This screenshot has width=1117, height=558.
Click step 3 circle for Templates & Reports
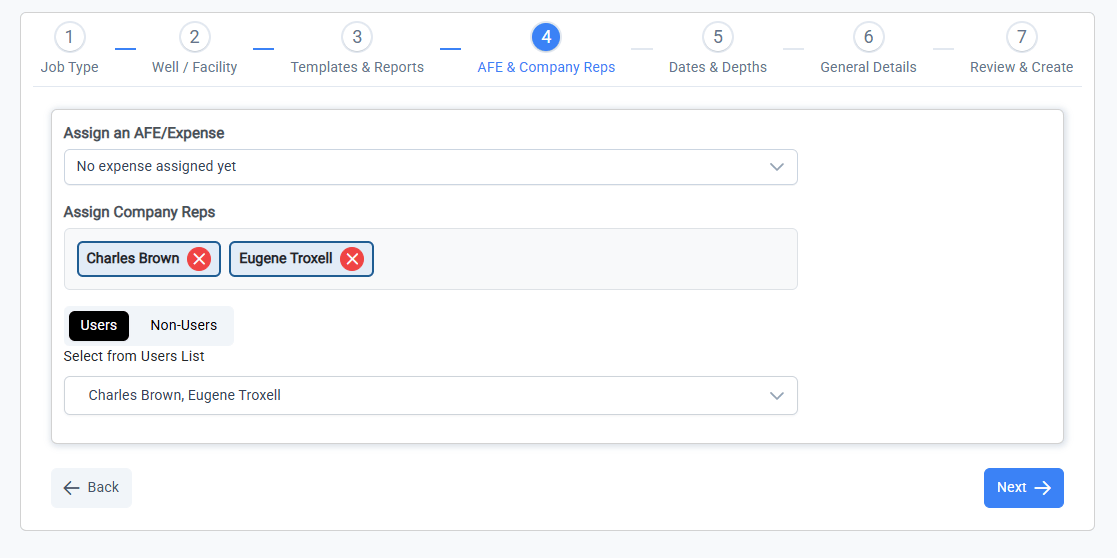click(x=357, y=37)
